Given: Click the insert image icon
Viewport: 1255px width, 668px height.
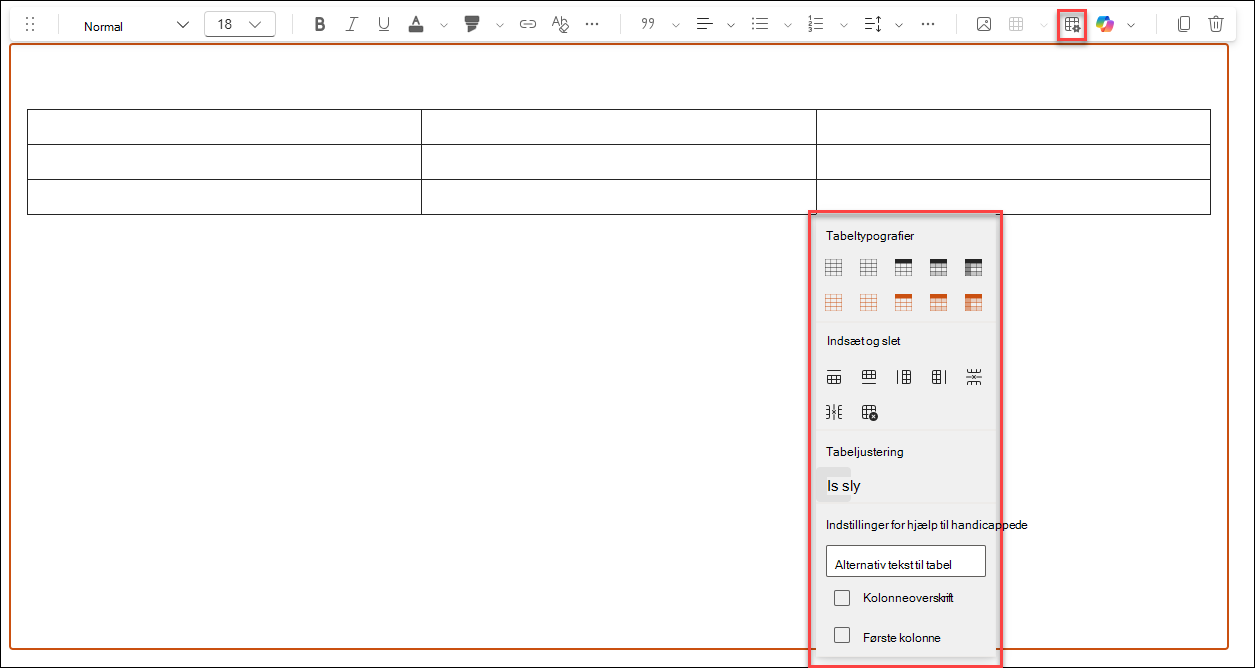Looking at the screenshot, I should (984, 25).
